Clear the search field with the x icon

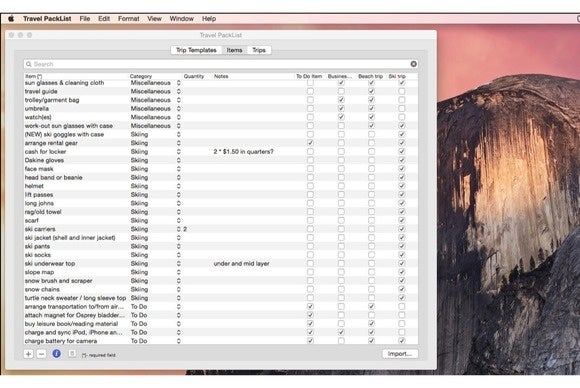[414, 64]
